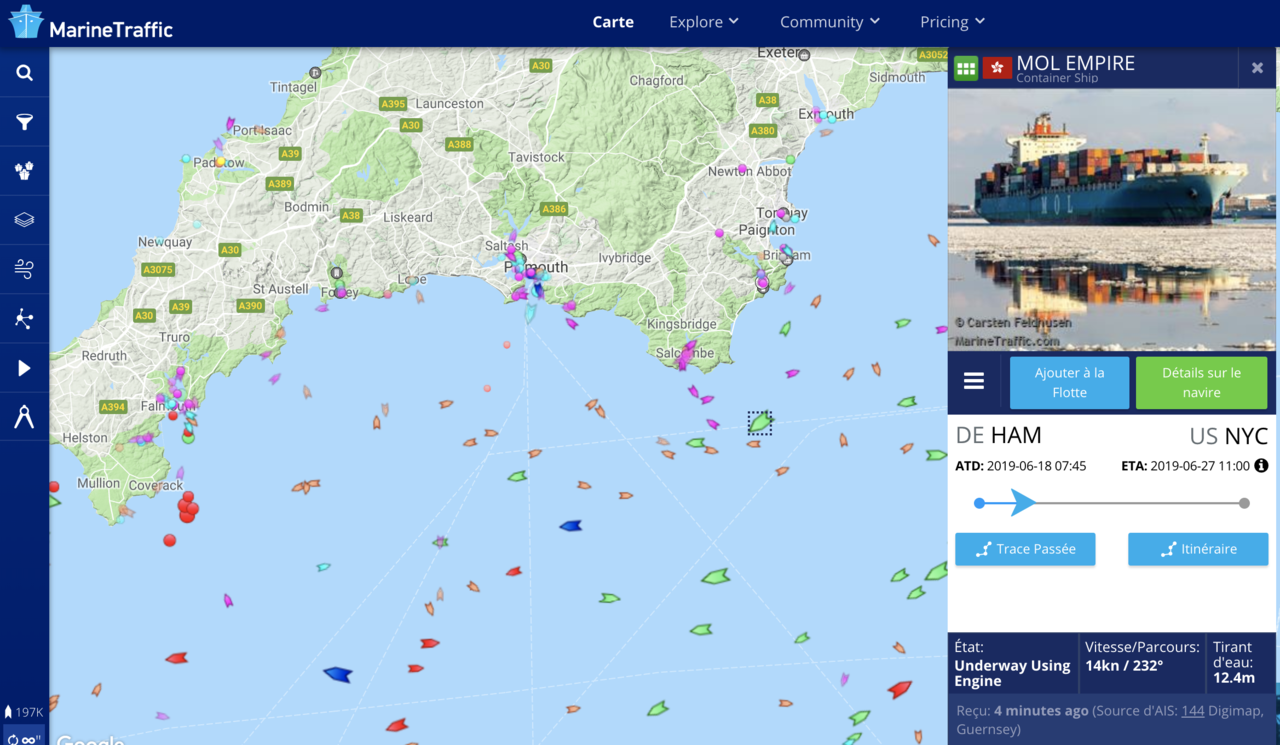Click the Hong Kong flag icon
This screenshot has width=1280, height=745.
tap(997, 68)
